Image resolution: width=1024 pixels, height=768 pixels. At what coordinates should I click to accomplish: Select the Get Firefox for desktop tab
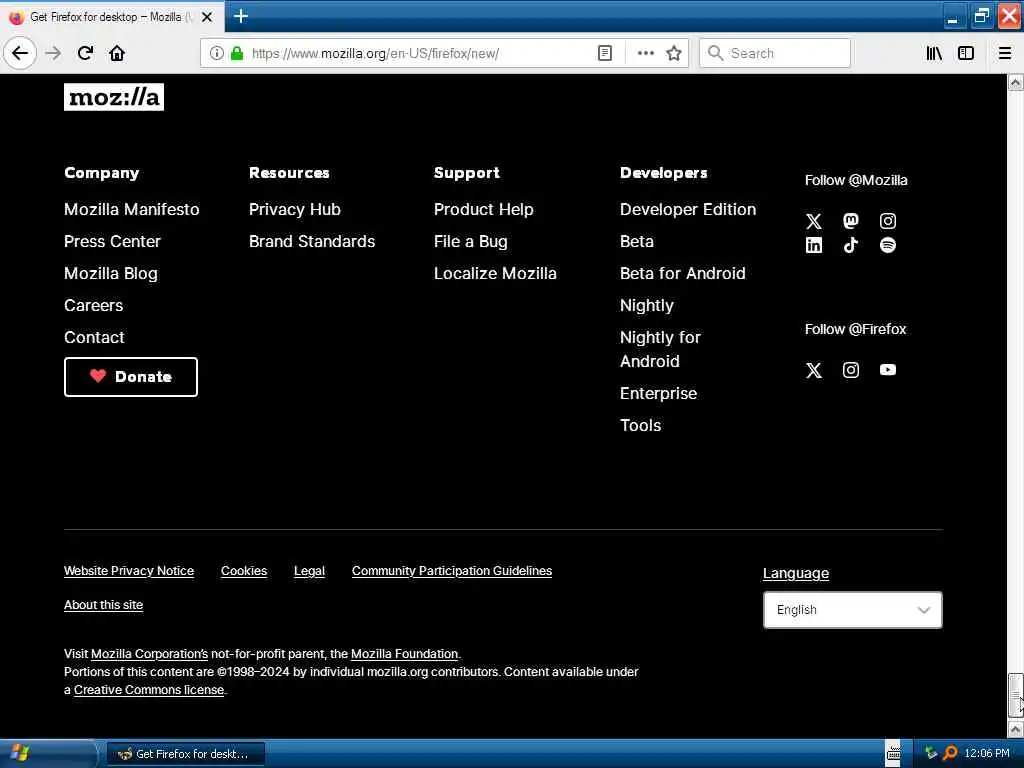point(111,17)
